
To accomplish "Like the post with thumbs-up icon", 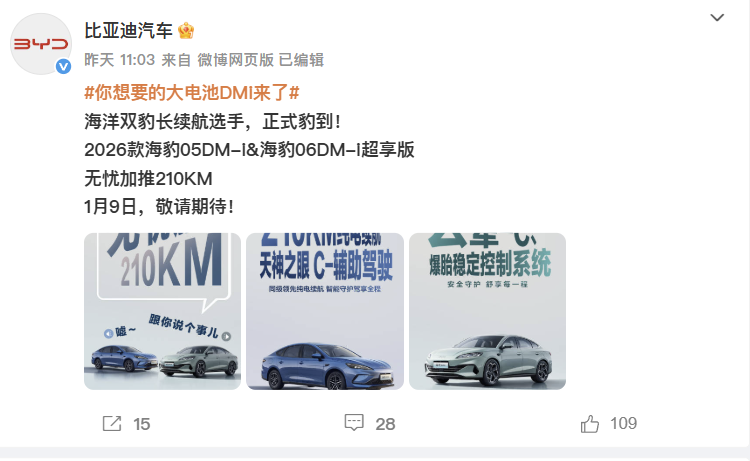I will pyautogui.click(x=590, y=424).
